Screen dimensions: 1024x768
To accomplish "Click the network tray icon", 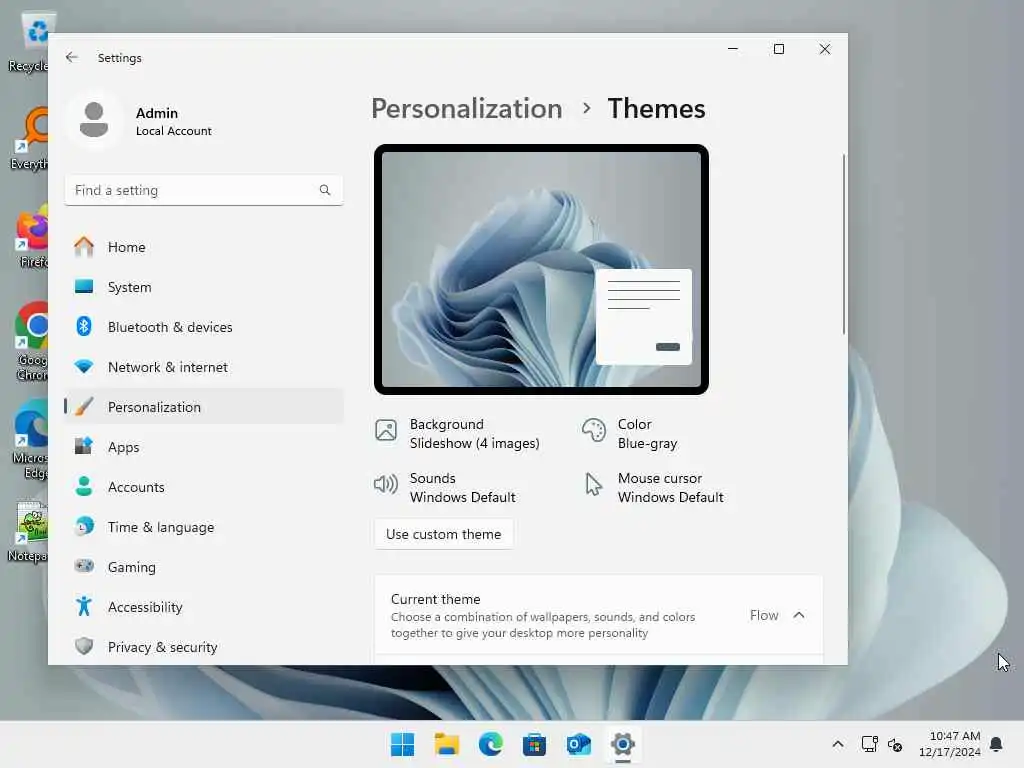I will click(x=869, y=744).
